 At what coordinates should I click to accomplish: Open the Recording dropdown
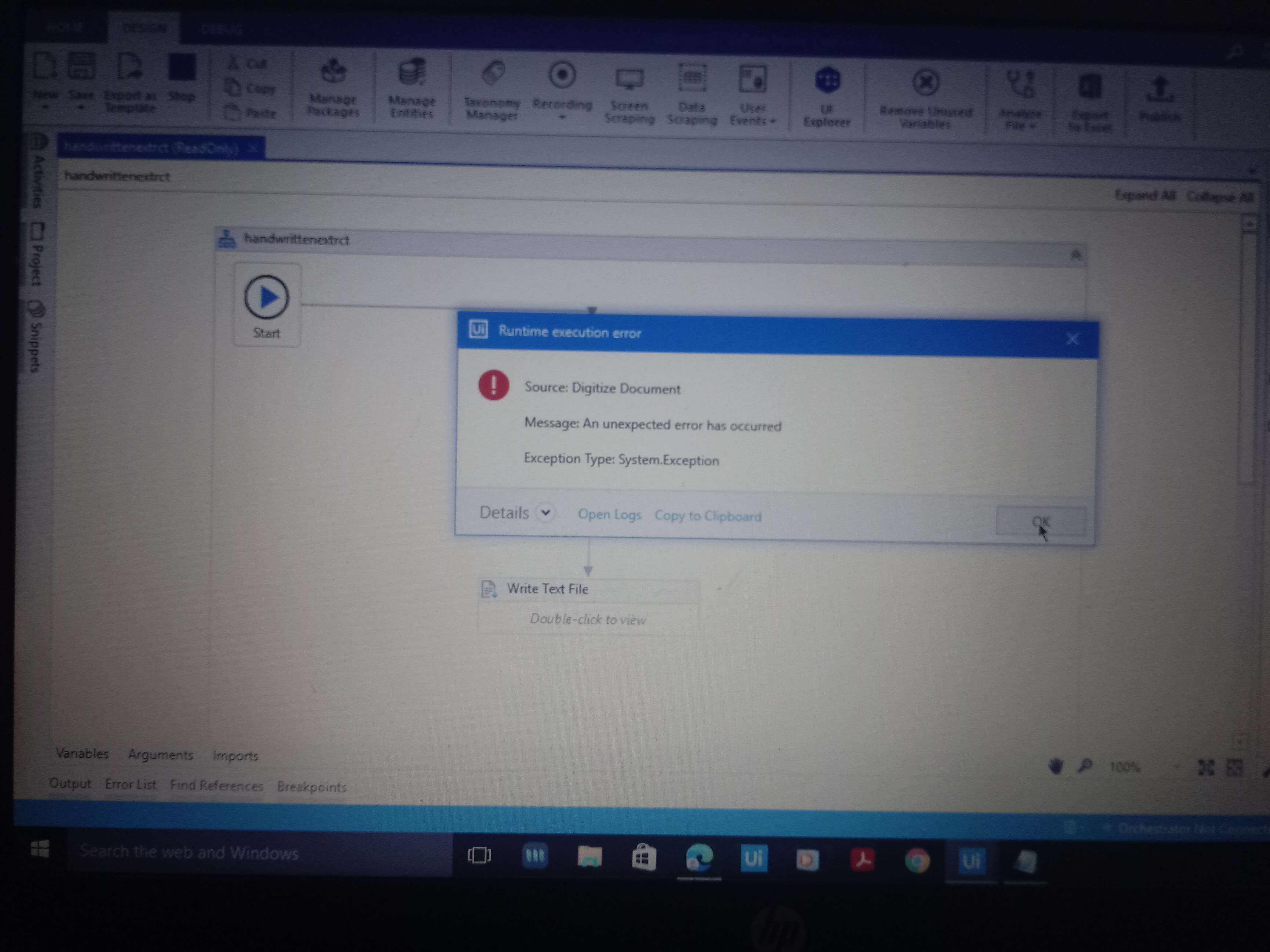coord(562,117)
